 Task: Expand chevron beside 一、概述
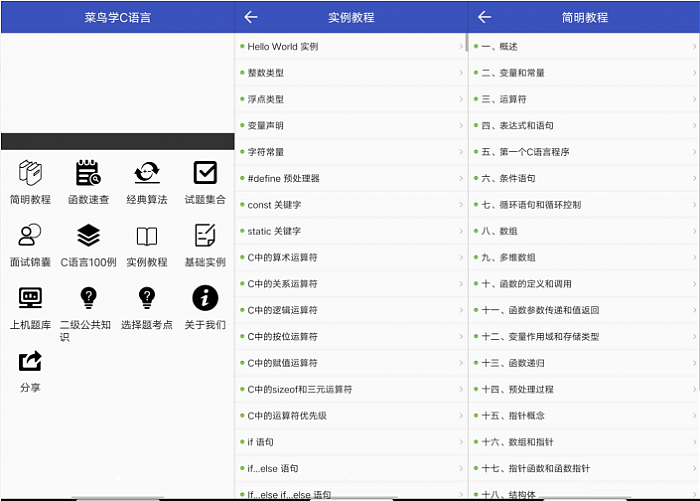pyautogui.click(x=694, y=47)
